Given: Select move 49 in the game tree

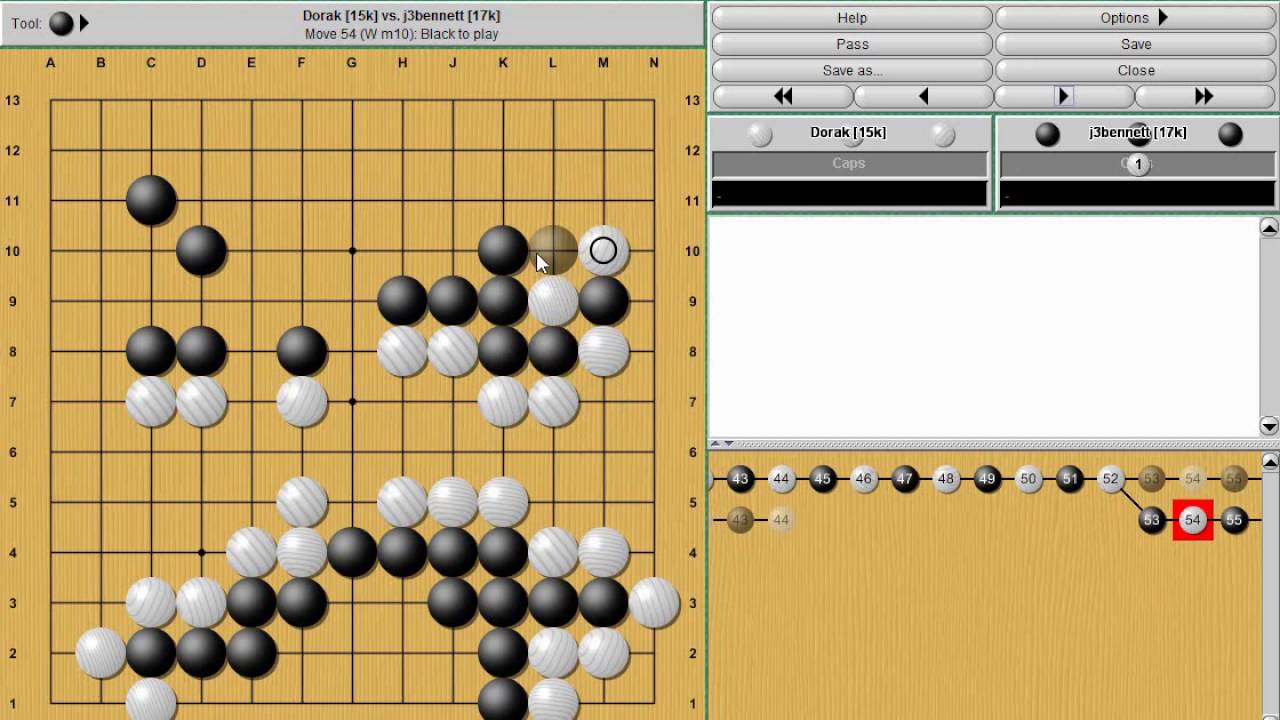Looking at the screenshot, I should [987, 479].
